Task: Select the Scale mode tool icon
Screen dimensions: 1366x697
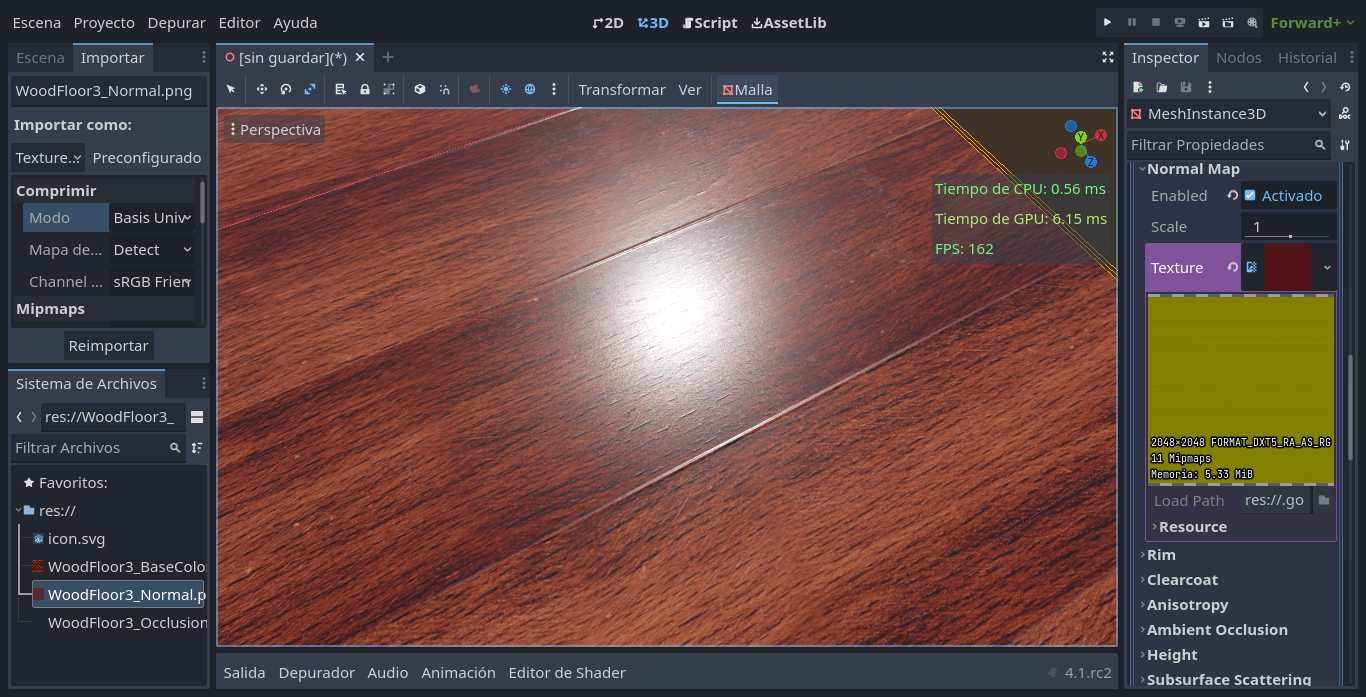Action: click(310, 89)
